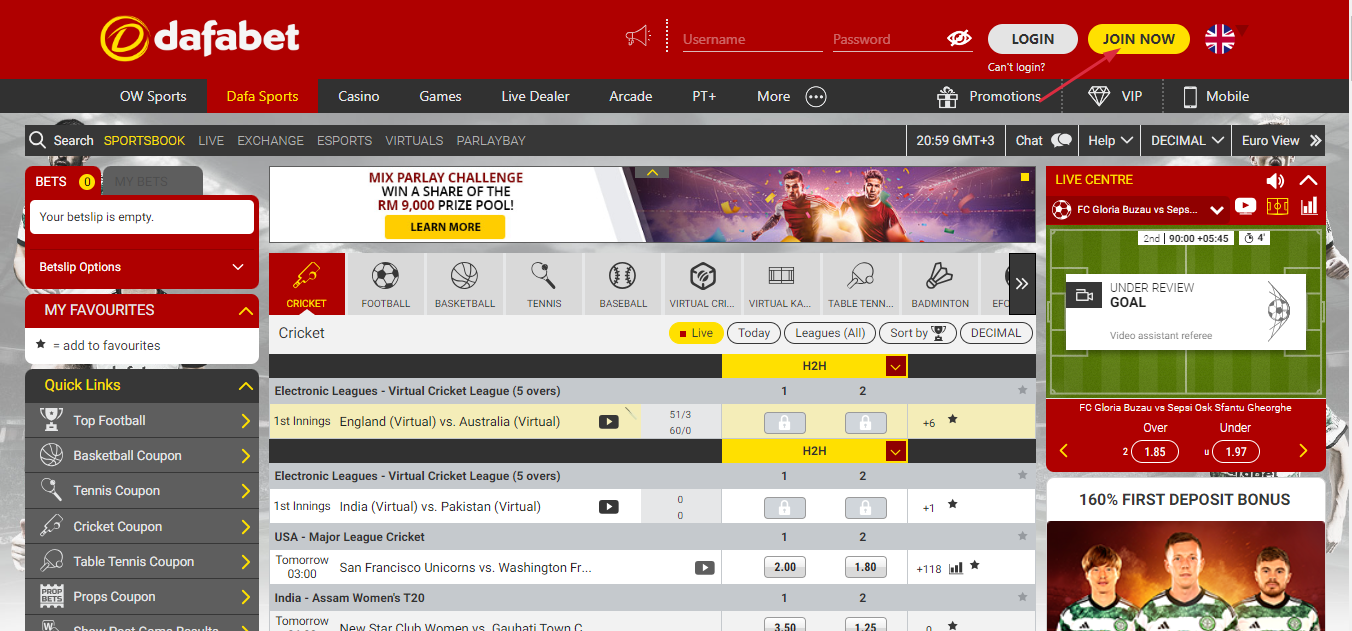Open the ESPORTS tab
Screen dimensions: 1352x631
(x=344, y=141)
